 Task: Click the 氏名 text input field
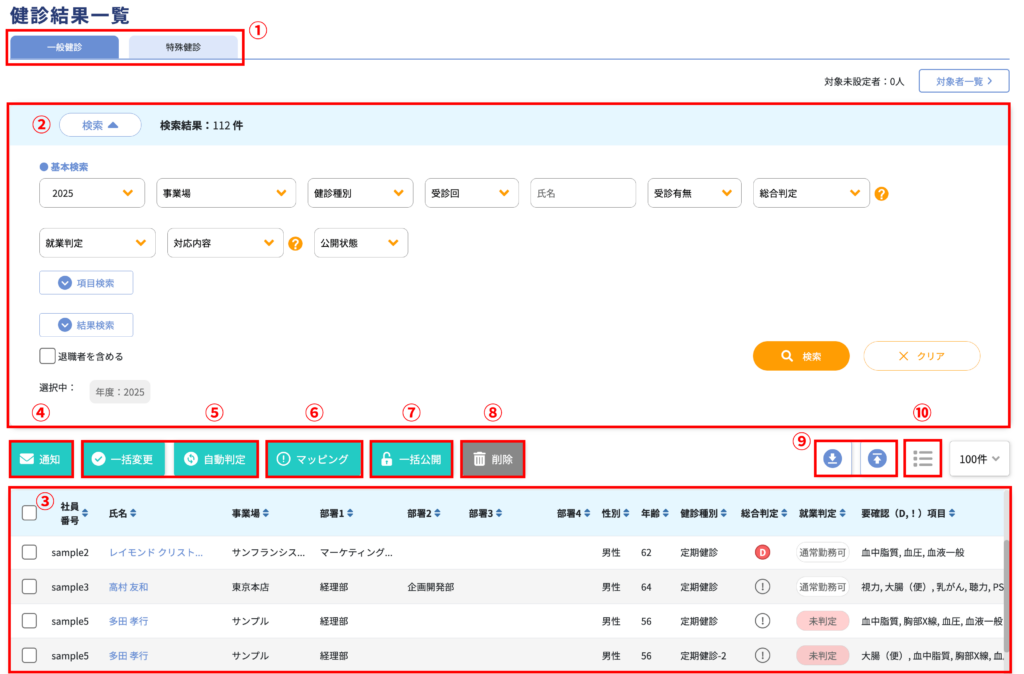[583, 193]
